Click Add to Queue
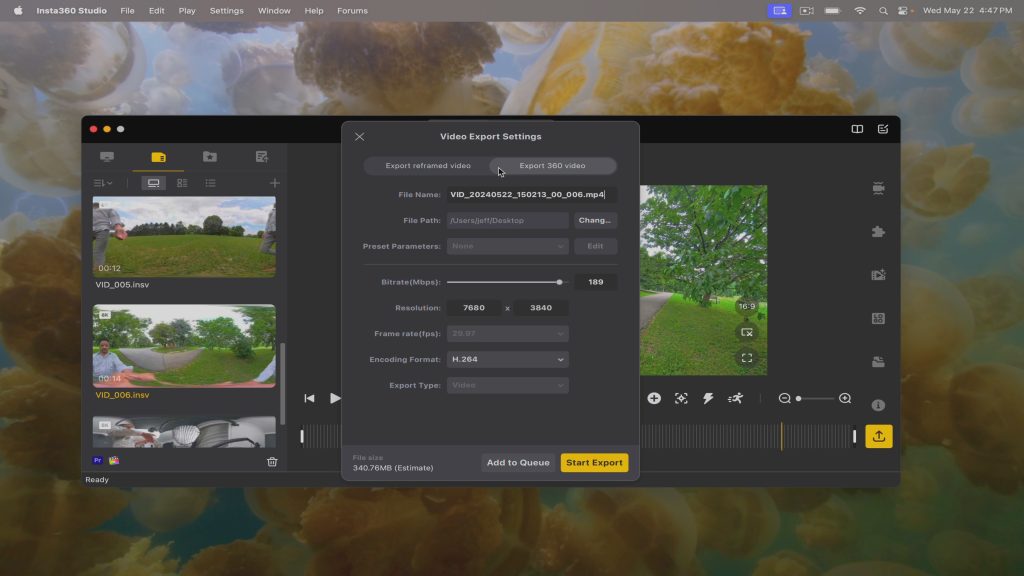Image resolution: width=1024 pixels, height=576 pixels. click(x=517, y=462)
